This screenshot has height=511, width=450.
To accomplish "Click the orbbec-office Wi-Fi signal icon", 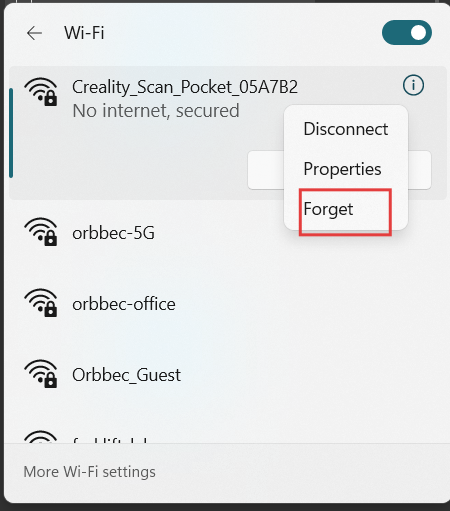I will [x=41, y=303].
